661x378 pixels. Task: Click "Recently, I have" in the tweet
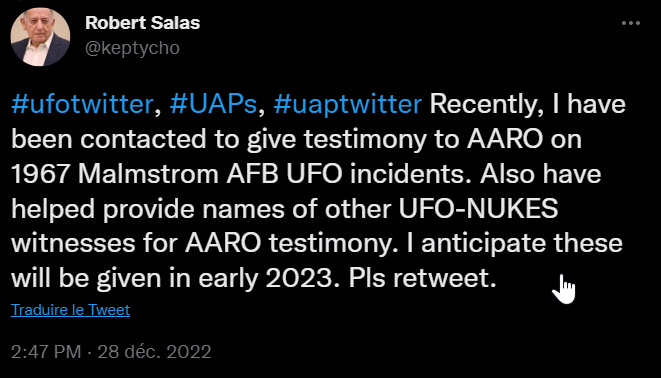[527, 105]
